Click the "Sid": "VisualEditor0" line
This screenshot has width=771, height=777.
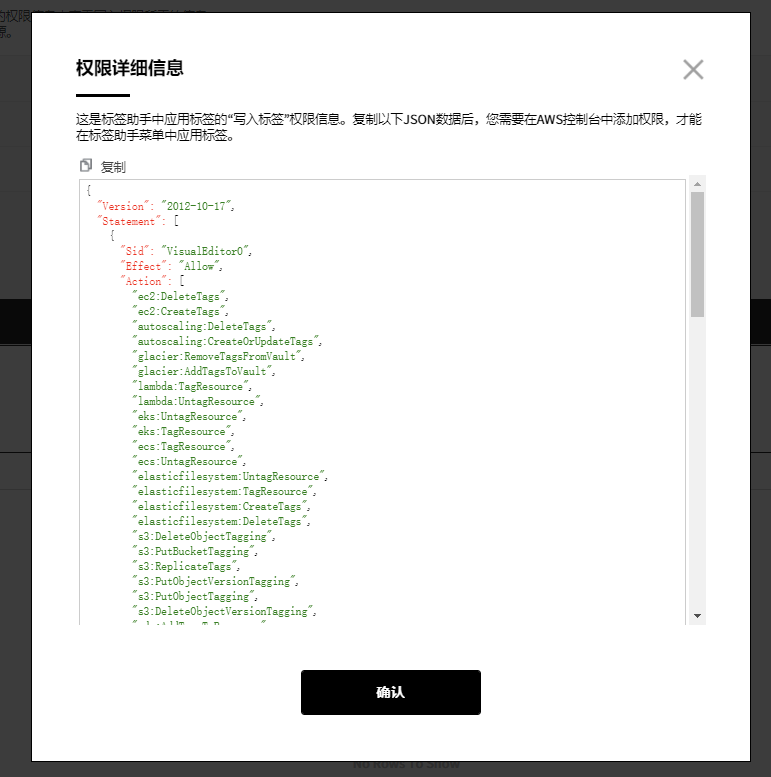point(186,251)
